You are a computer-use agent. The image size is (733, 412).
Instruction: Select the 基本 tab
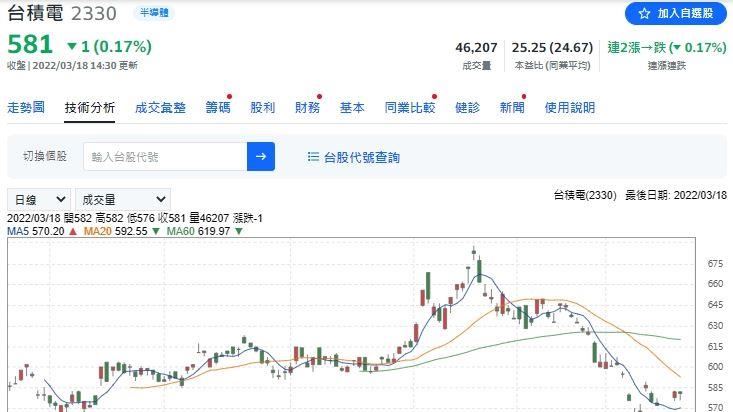click(x=352, y=108)
